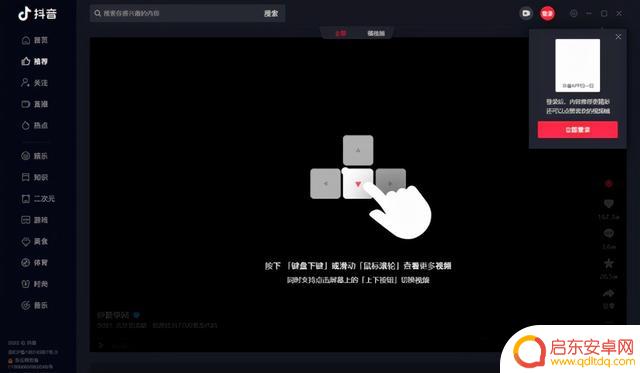
Task: Open the 游戏 games category
Action: (35, 220)
